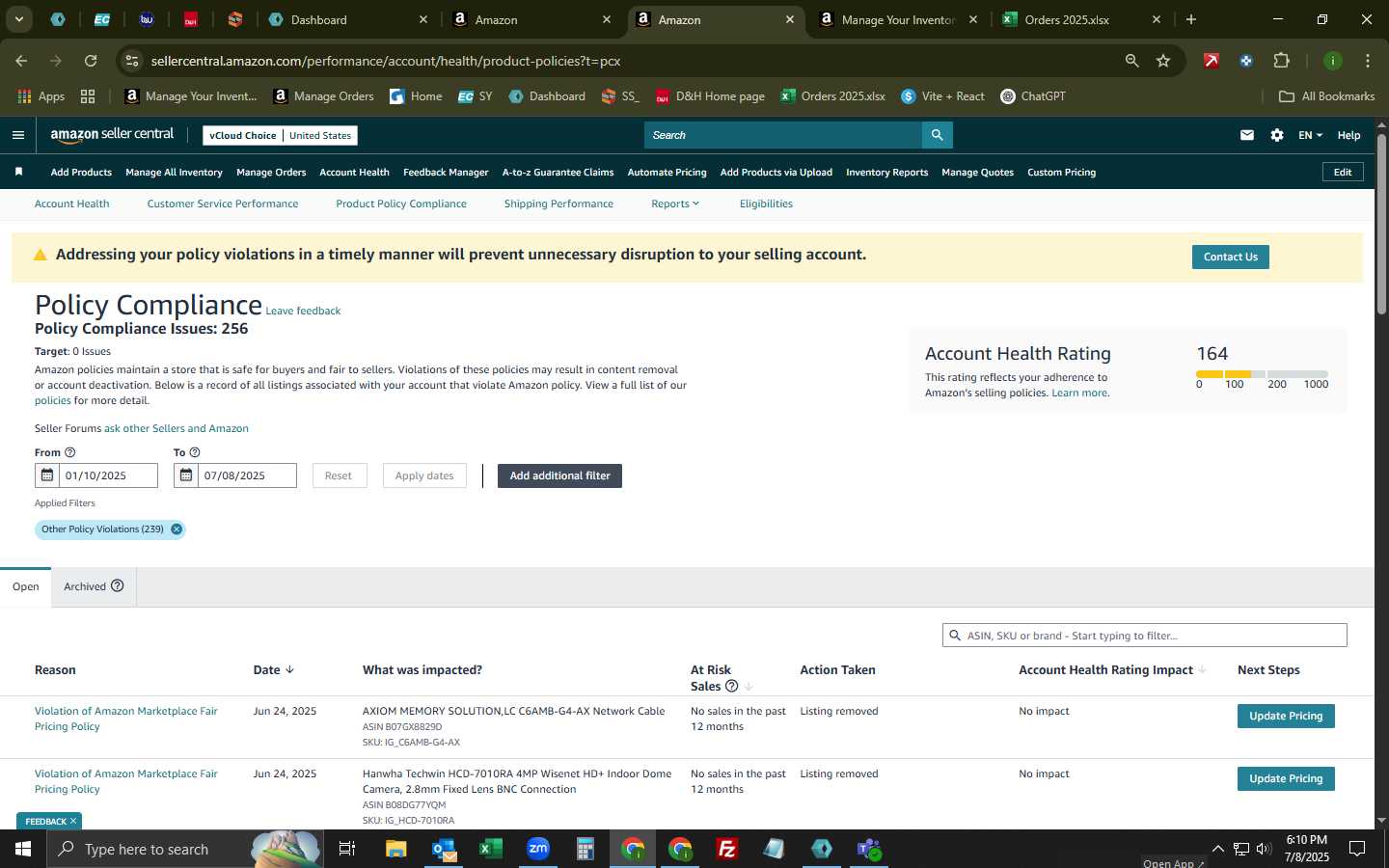This screenshot has width=1389, height=868.
Task: Open the settings gear icon
Action: click(1277, 135)
